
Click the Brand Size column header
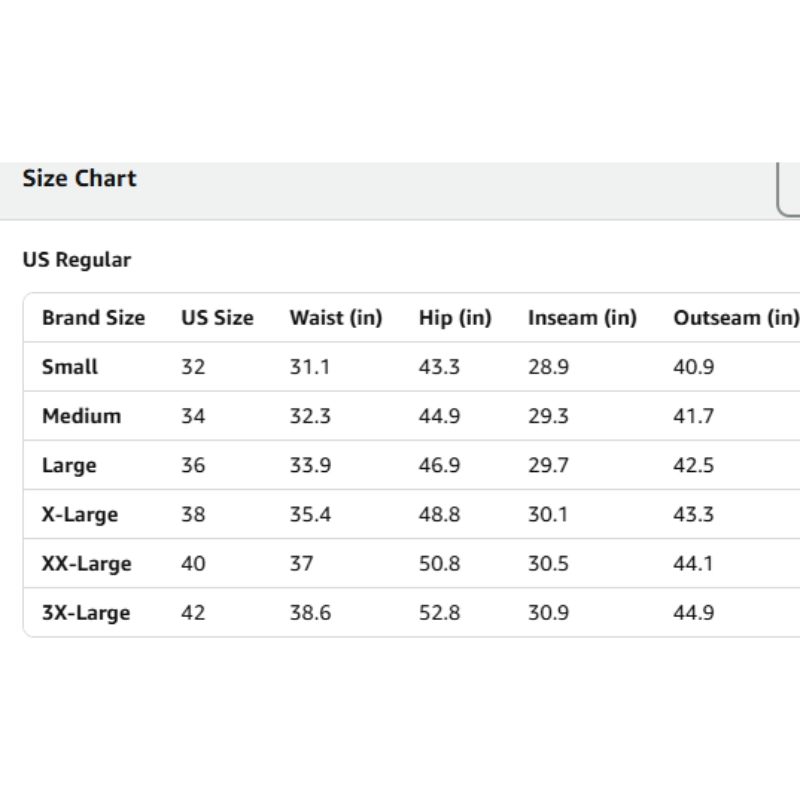pos(93,318)
